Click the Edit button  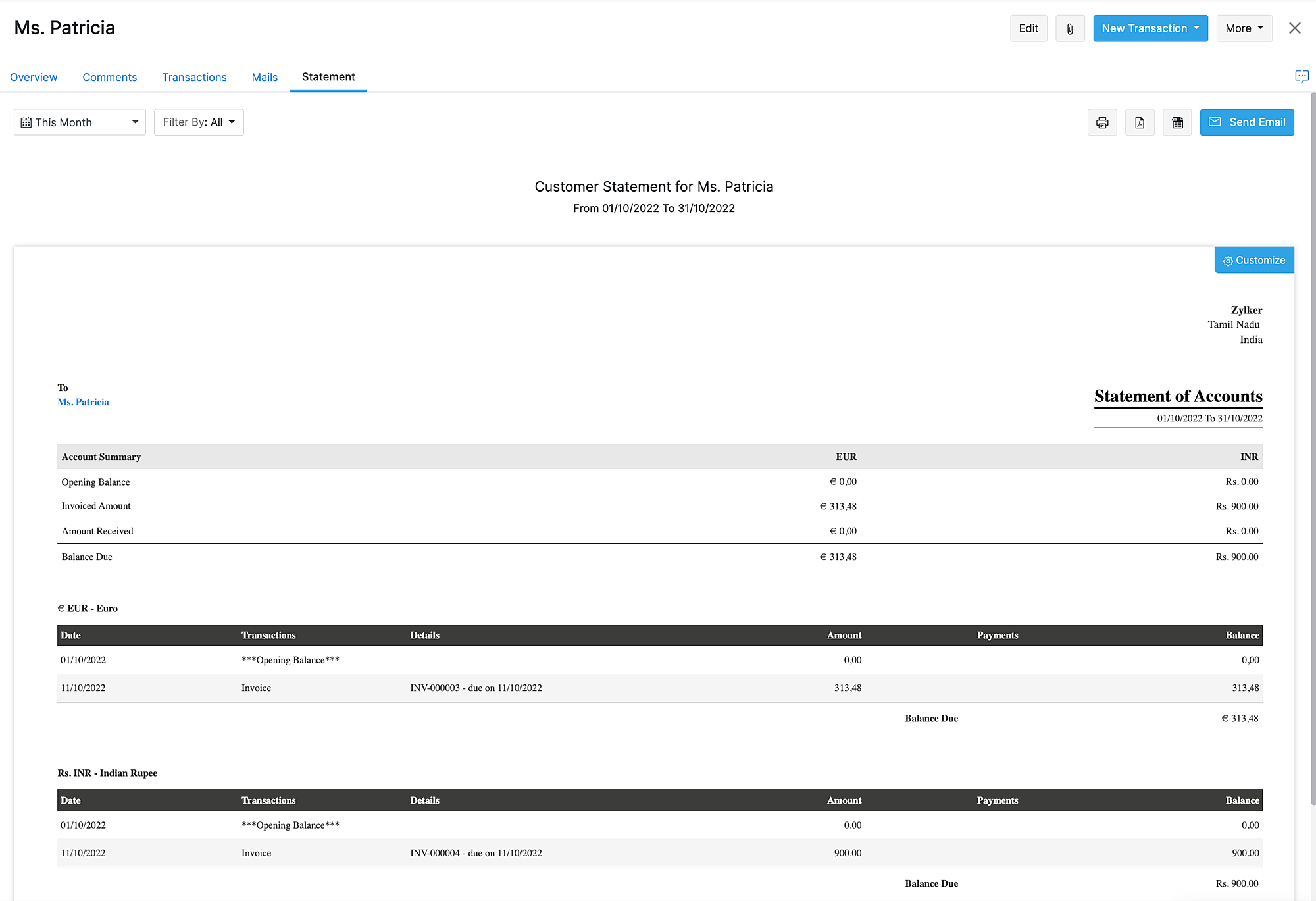[1028, 28]
